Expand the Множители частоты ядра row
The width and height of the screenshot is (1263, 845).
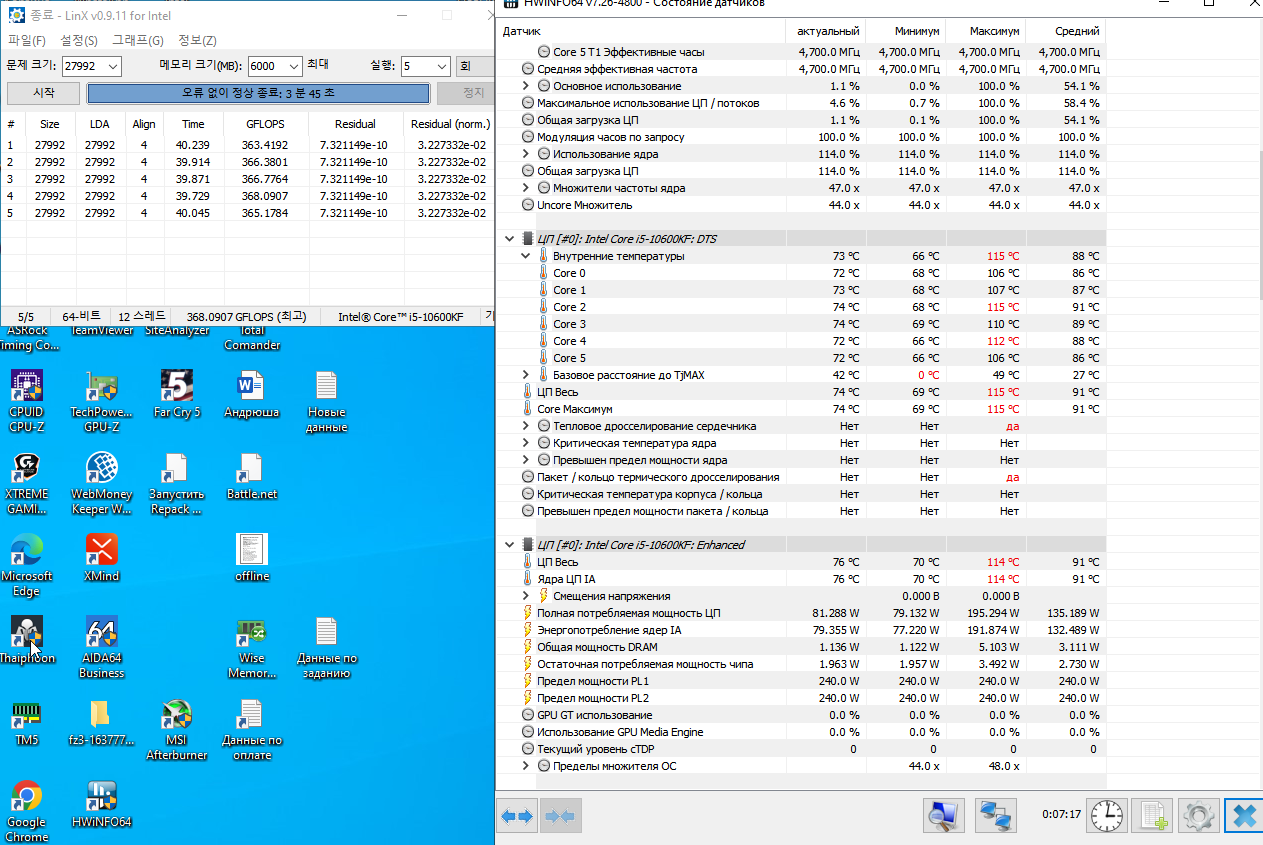point(526,188)
